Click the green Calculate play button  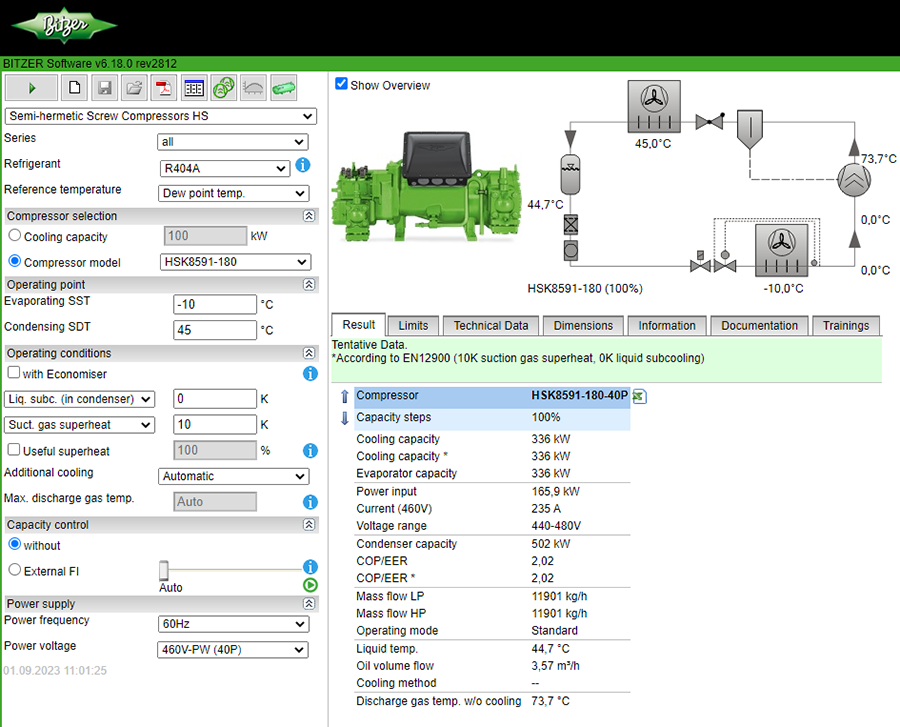pyautogui.click(x=32, y=88)
